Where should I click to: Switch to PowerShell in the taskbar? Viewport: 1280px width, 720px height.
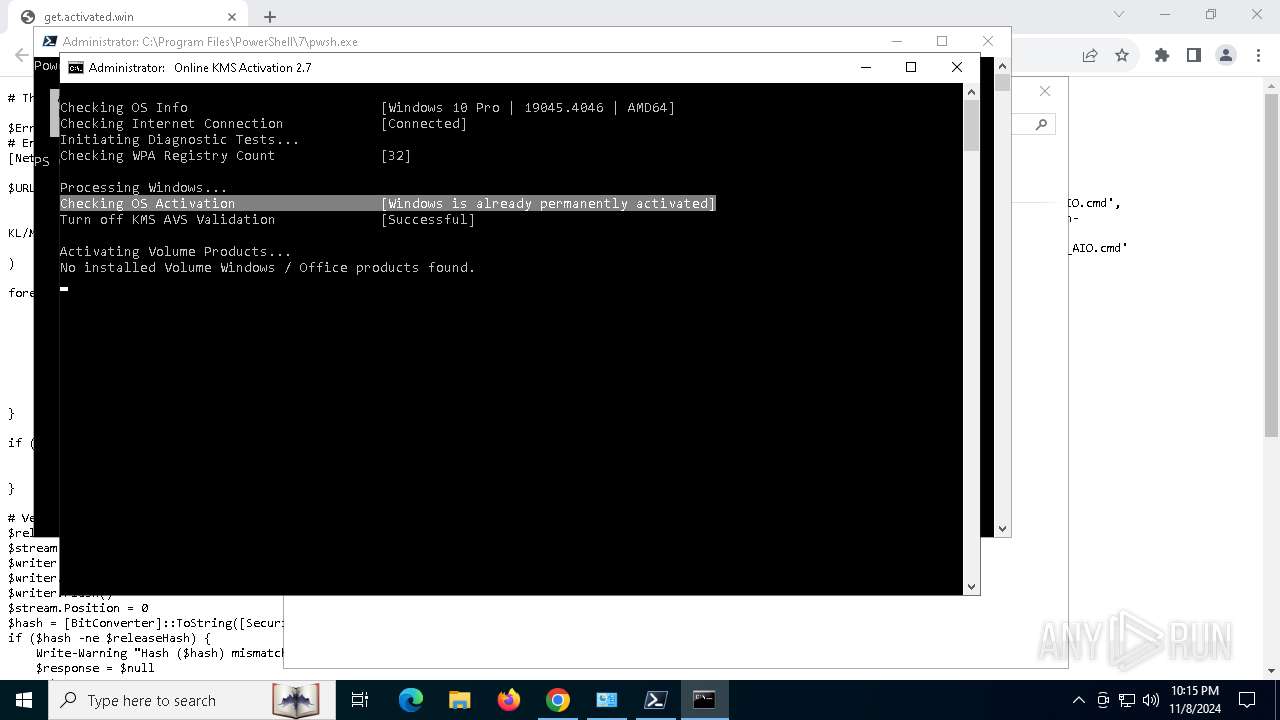click(x=656, y=700)
